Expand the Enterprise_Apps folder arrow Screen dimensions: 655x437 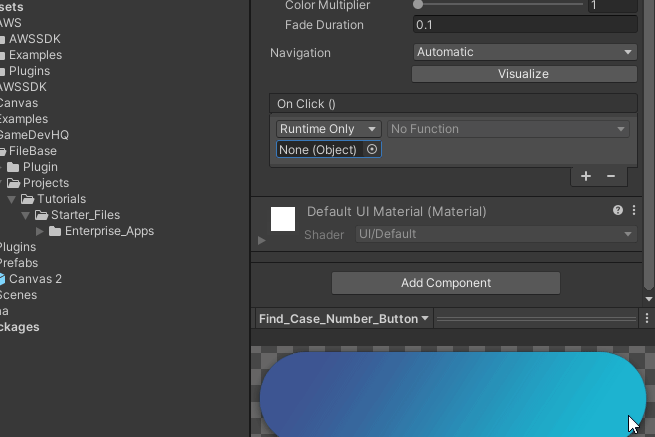coord(40,231)
